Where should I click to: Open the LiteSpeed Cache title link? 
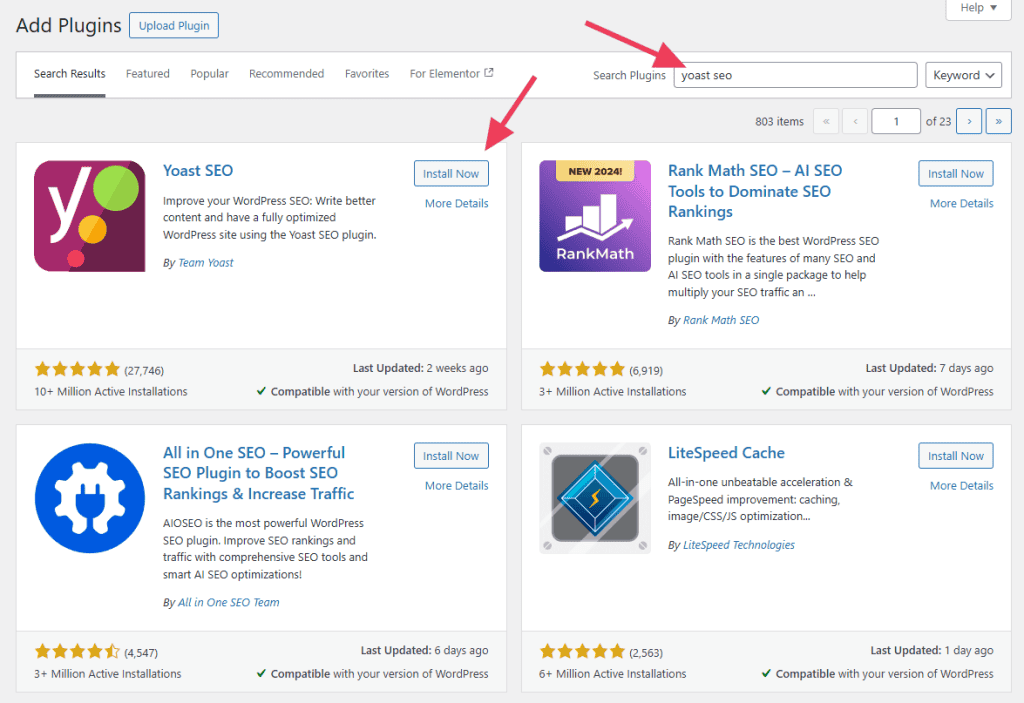726,453
